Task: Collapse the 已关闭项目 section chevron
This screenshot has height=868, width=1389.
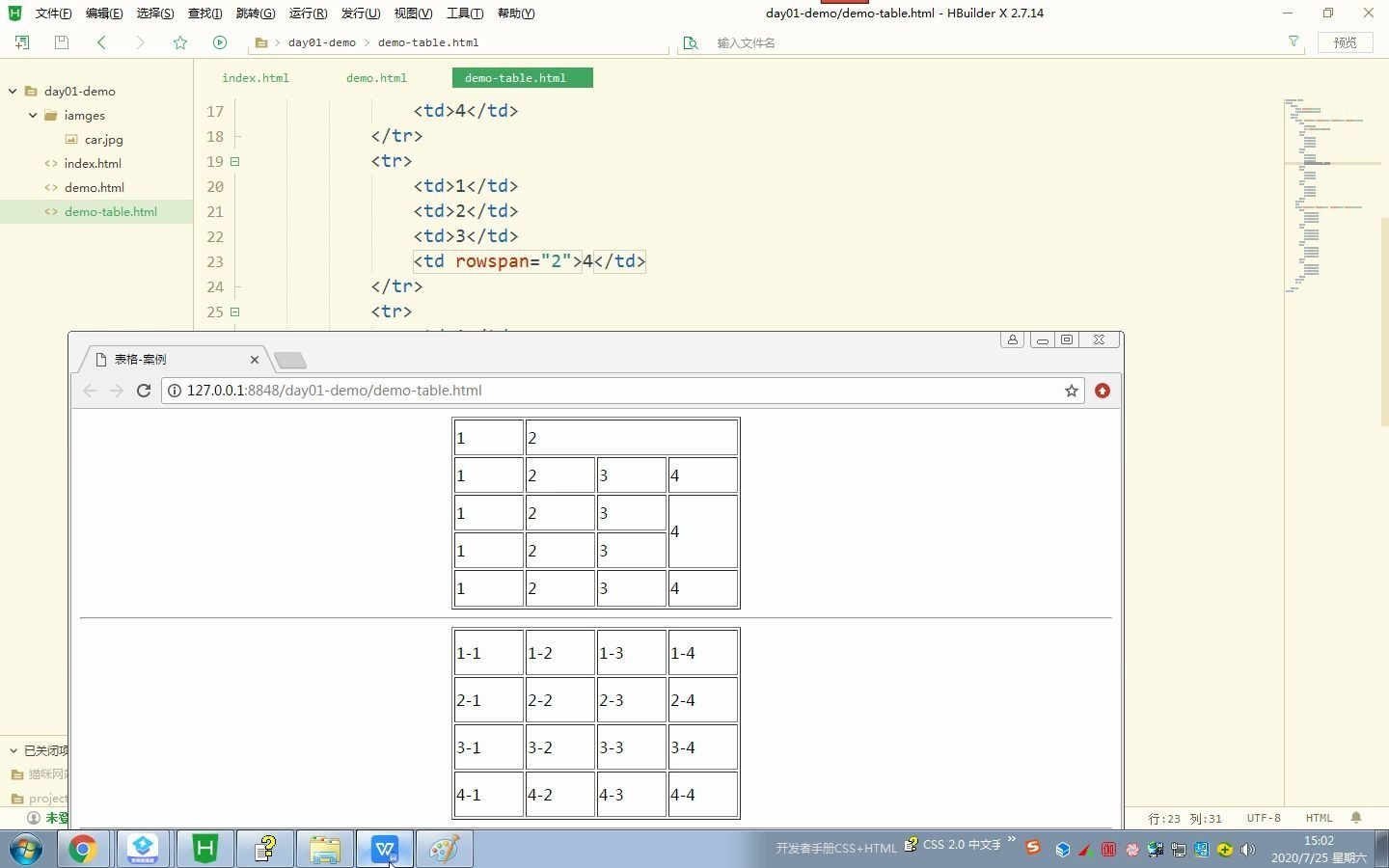Action: 14,750
